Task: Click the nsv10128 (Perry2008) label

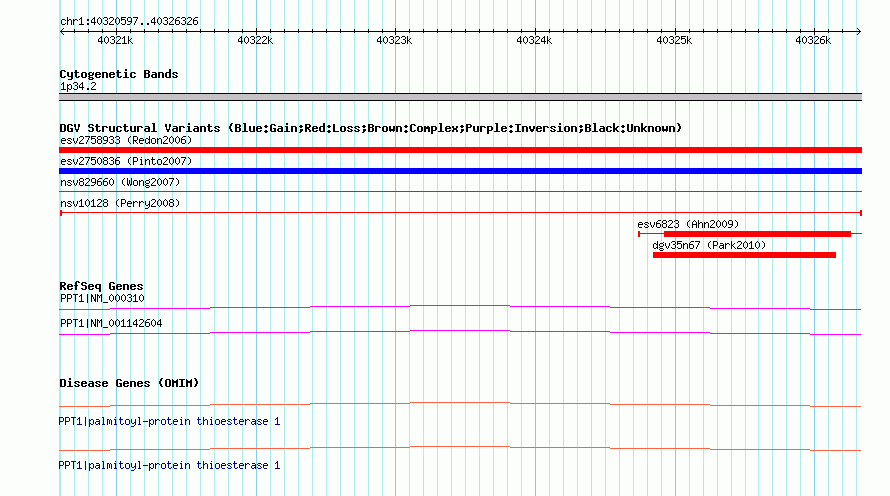Action: [x=120, y=203]
